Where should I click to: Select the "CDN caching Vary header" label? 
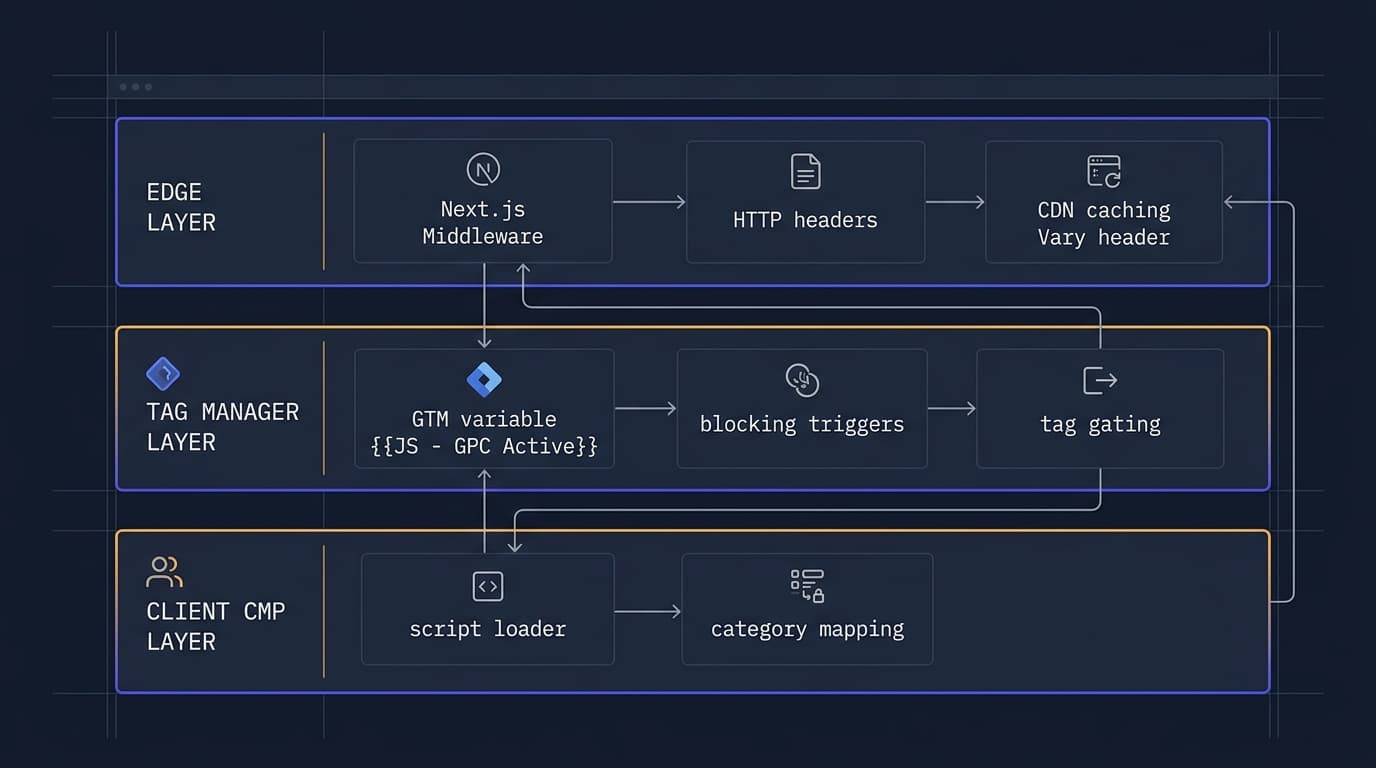pyautogui.click(x=1104, y=223)
